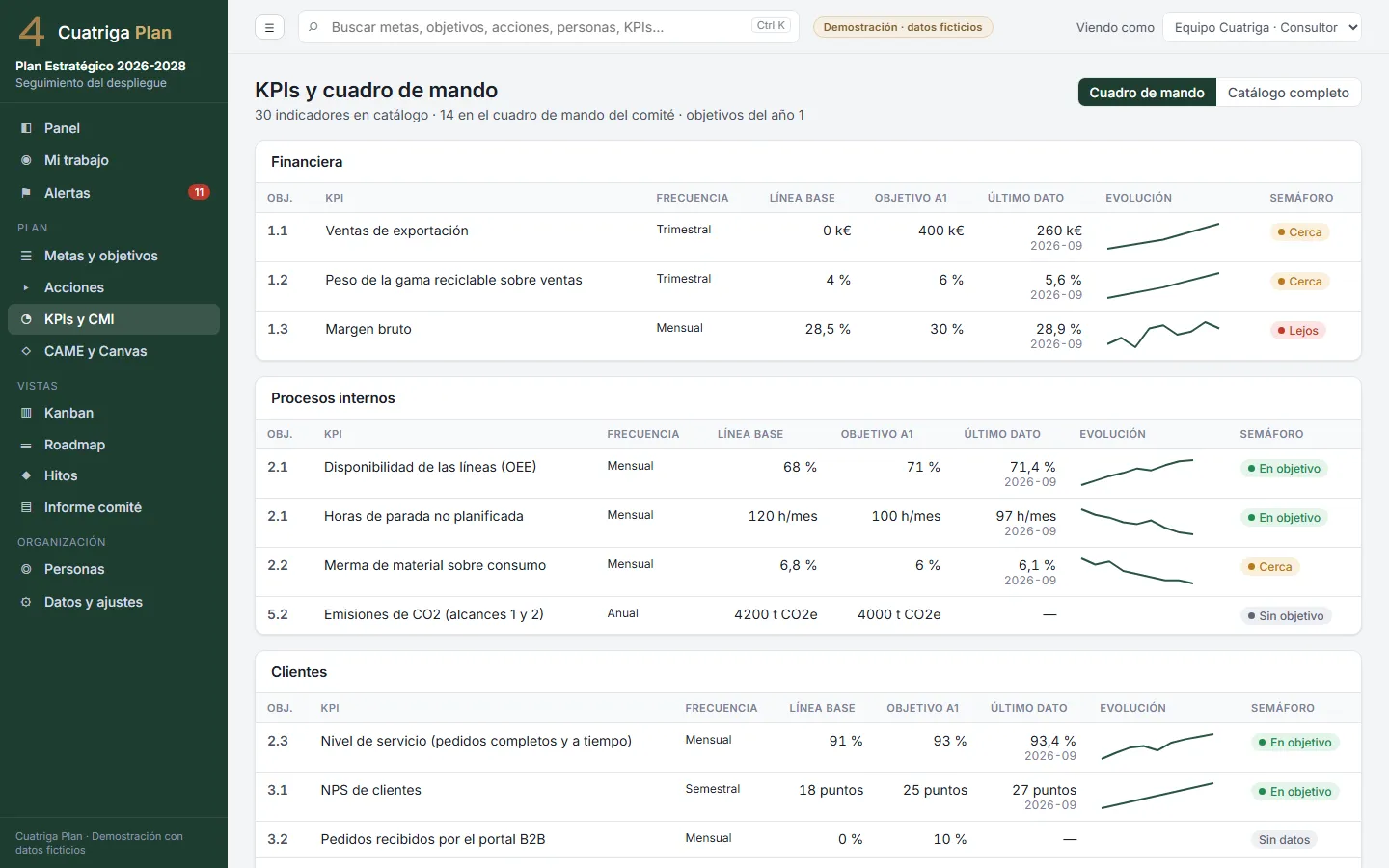Click the Informe comité document icon
The image size is (1389, 868).
(26, 507)
